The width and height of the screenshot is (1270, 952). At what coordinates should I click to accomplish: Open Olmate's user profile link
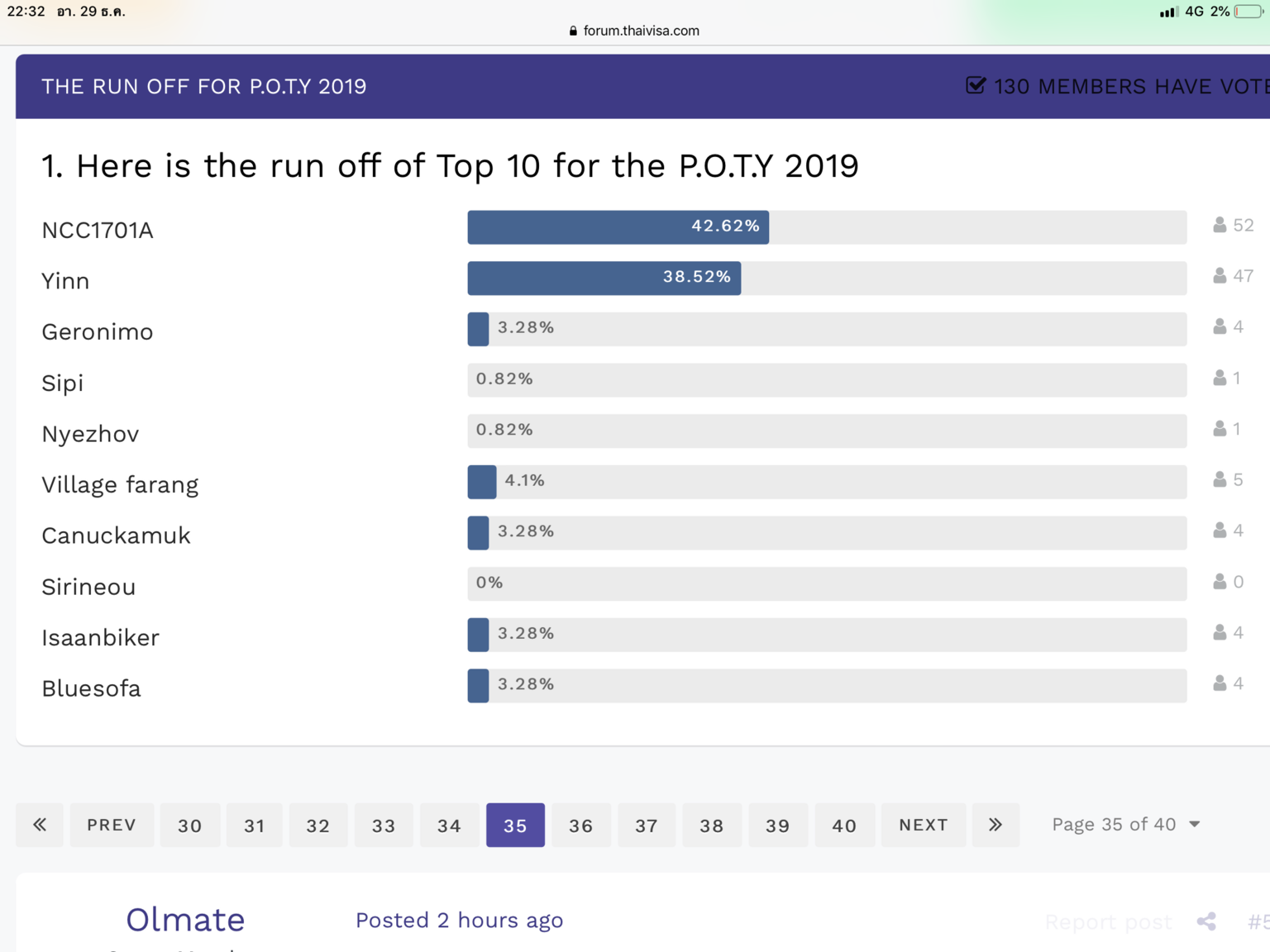(x=185, y=920)
